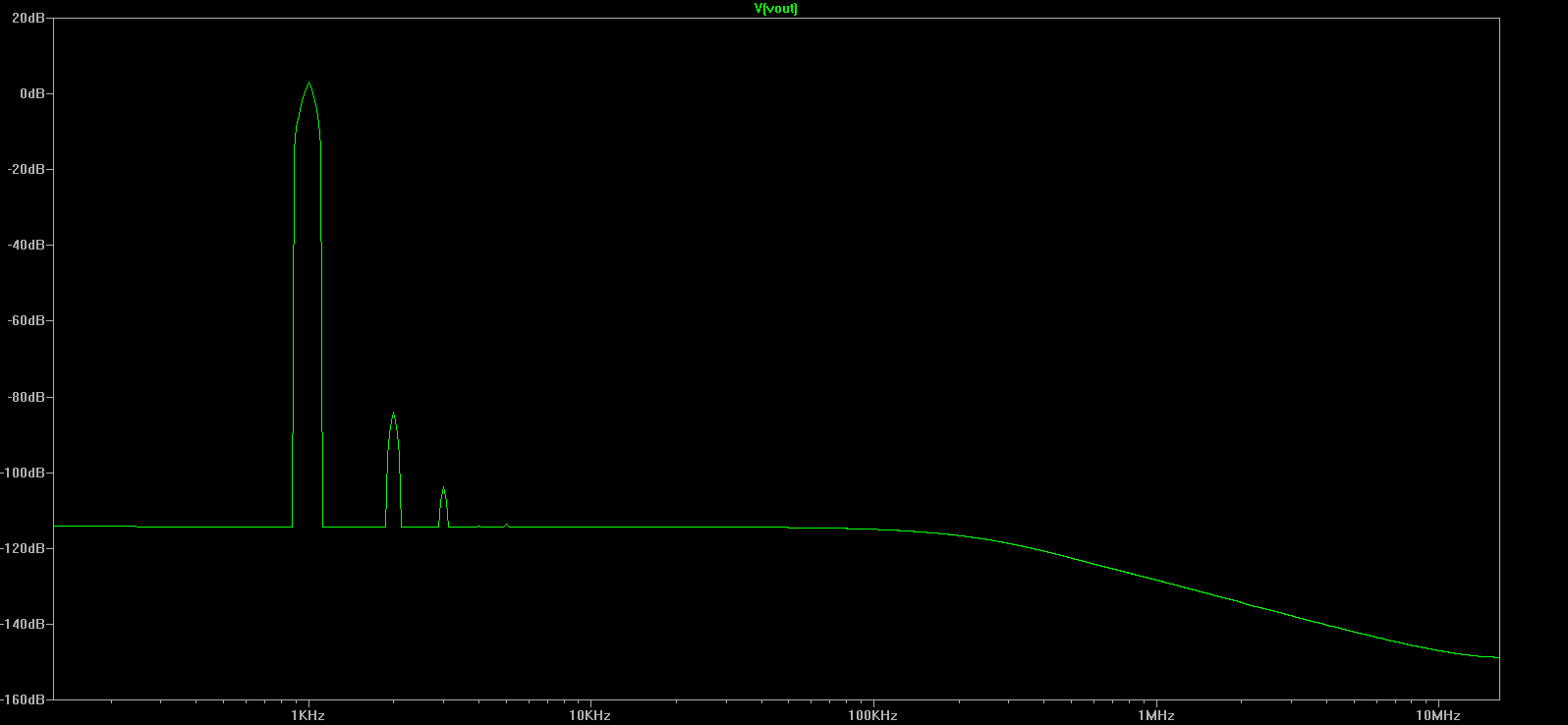Click the 10MHz frequency axis label
This screenshot has height=725, width=1568.
(x=1438, y=715)
